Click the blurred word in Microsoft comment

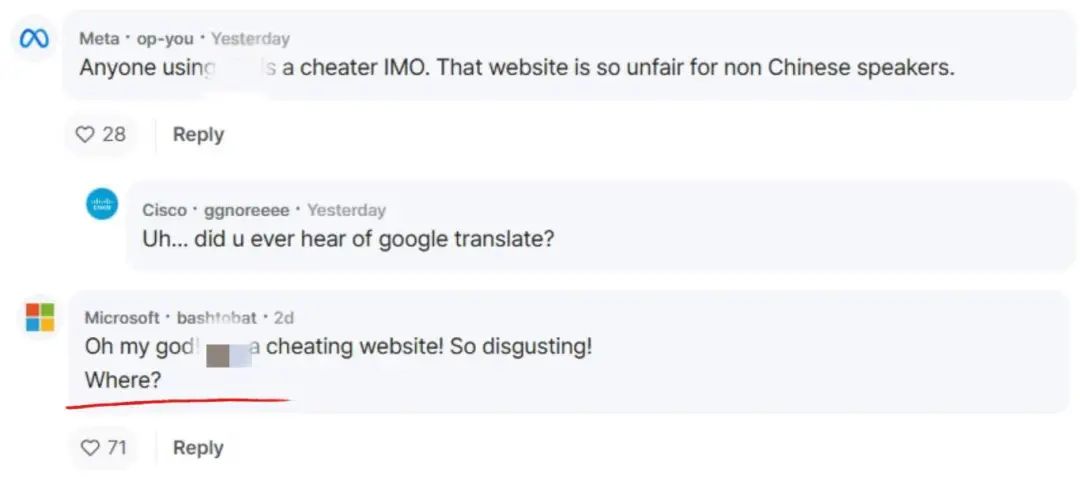(229, 349)
